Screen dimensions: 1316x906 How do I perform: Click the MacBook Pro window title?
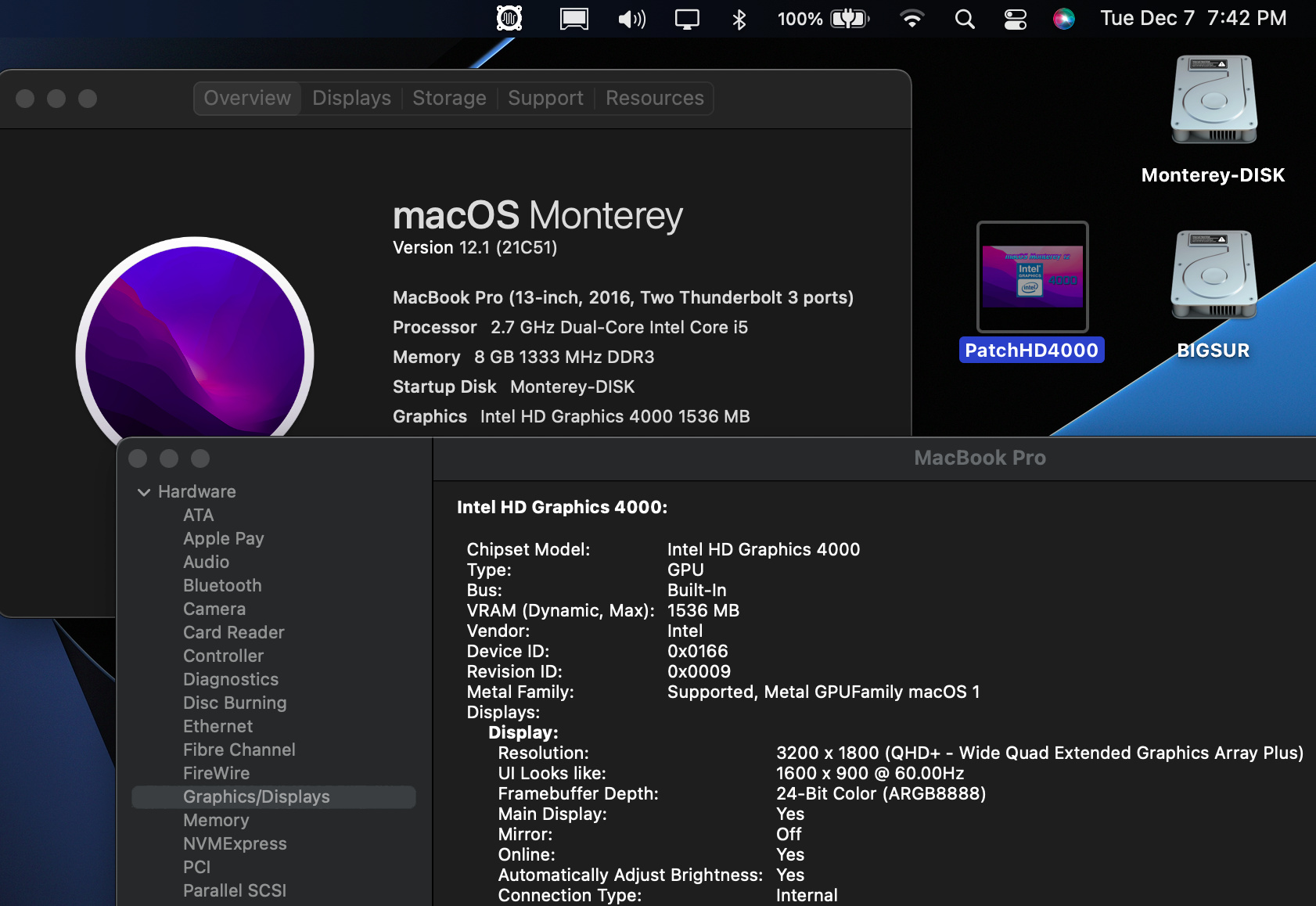click(x=980, y=458)
